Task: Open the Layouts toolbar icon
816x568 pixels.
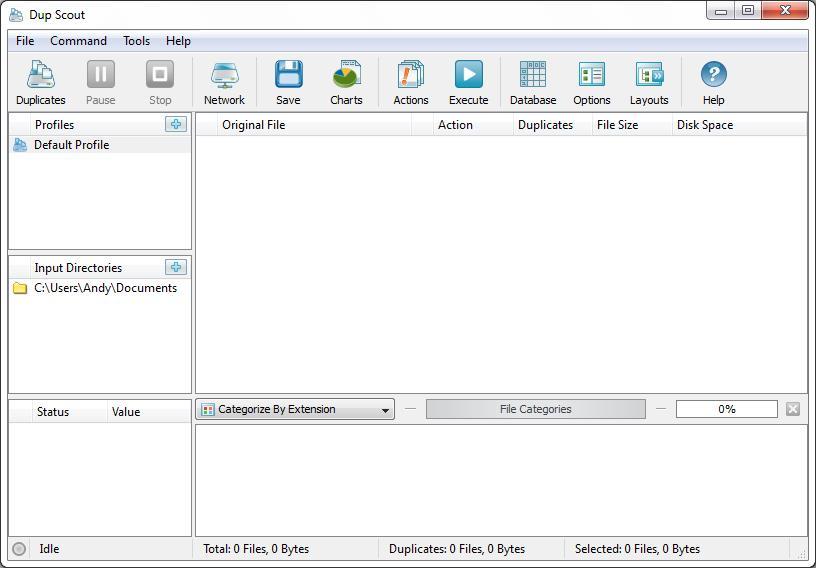Action: coord(649,83)
